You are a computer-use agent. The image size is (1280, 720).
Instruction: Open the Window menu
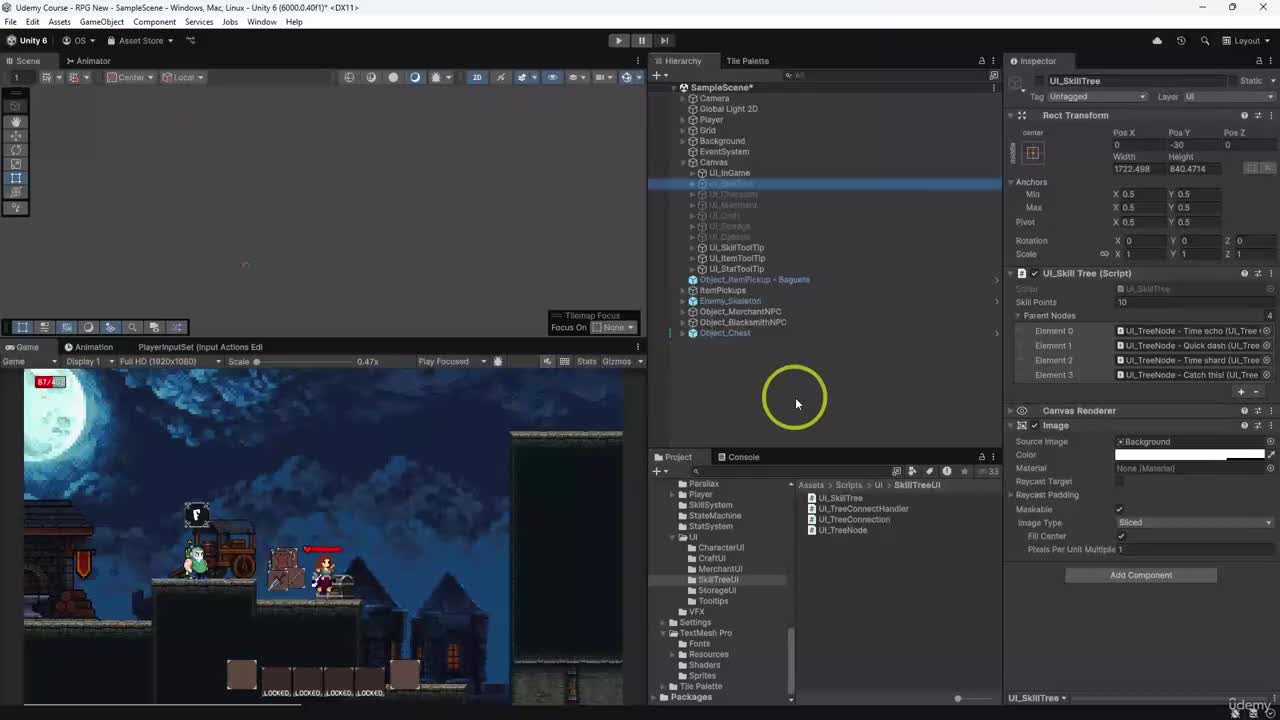coord(261,22)
